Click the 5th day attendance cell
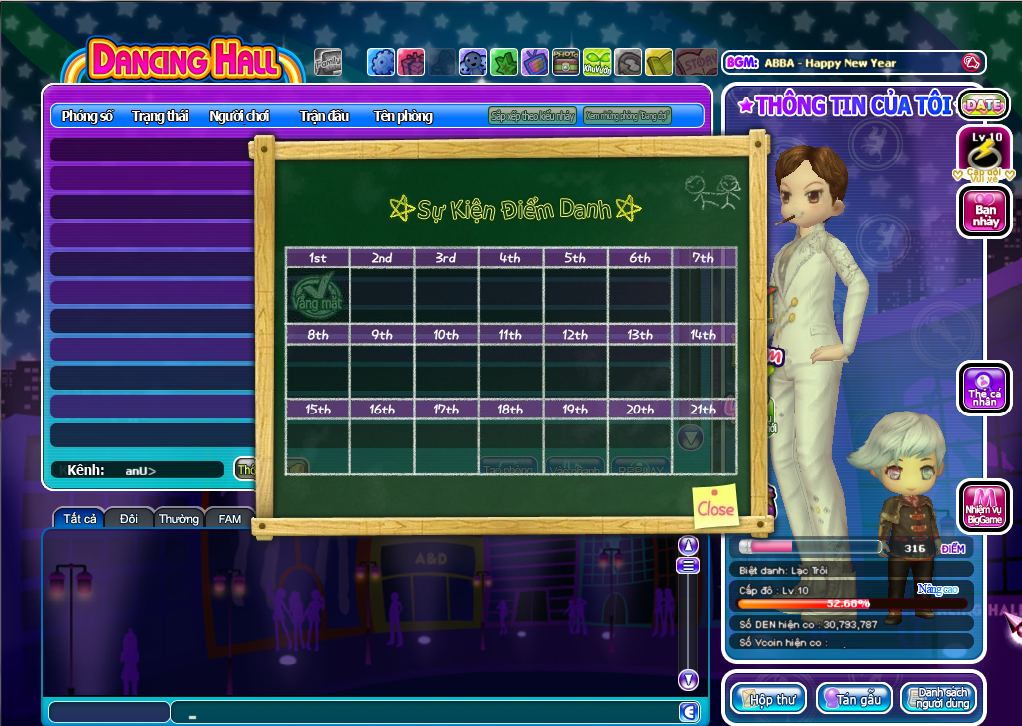 tap(575, 295)
